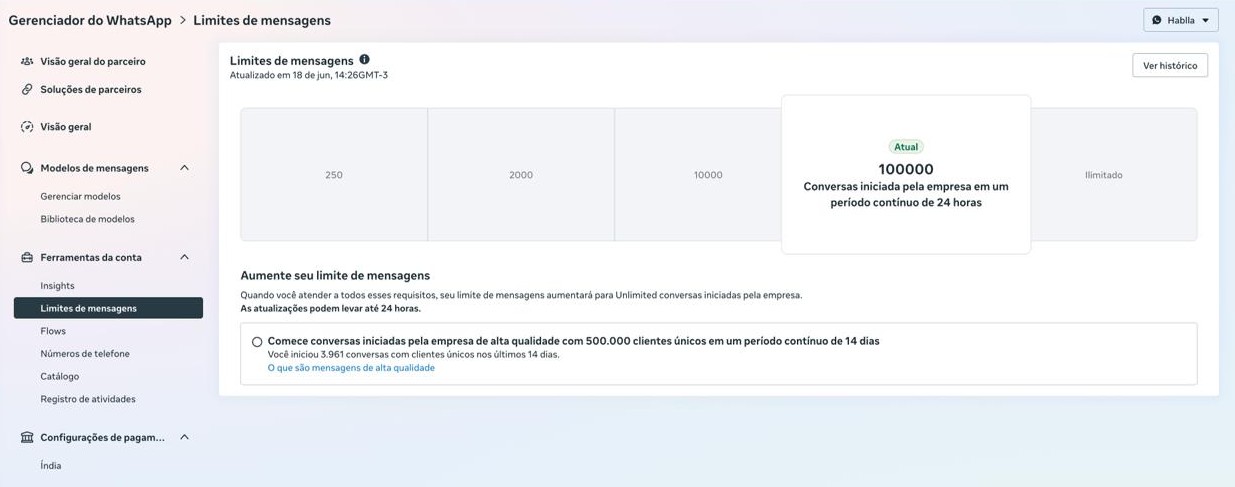
Task: Select Limites de mensagens sidebar item
Action: (108, 308)
